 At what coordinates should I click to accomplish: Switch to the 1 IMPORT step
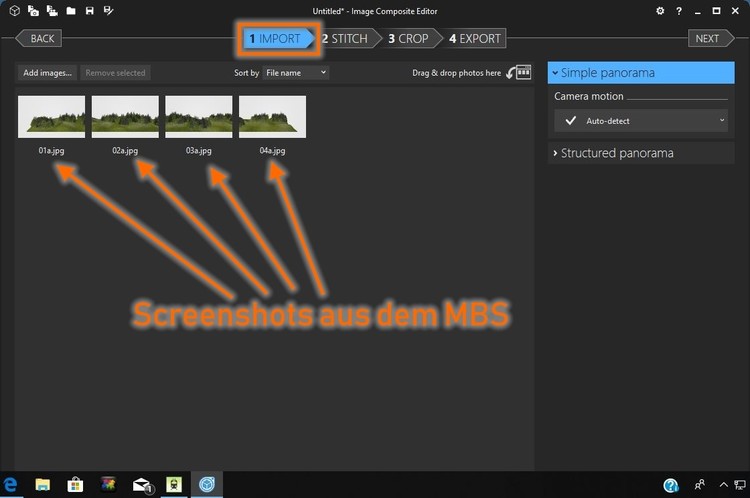[279, 38]
